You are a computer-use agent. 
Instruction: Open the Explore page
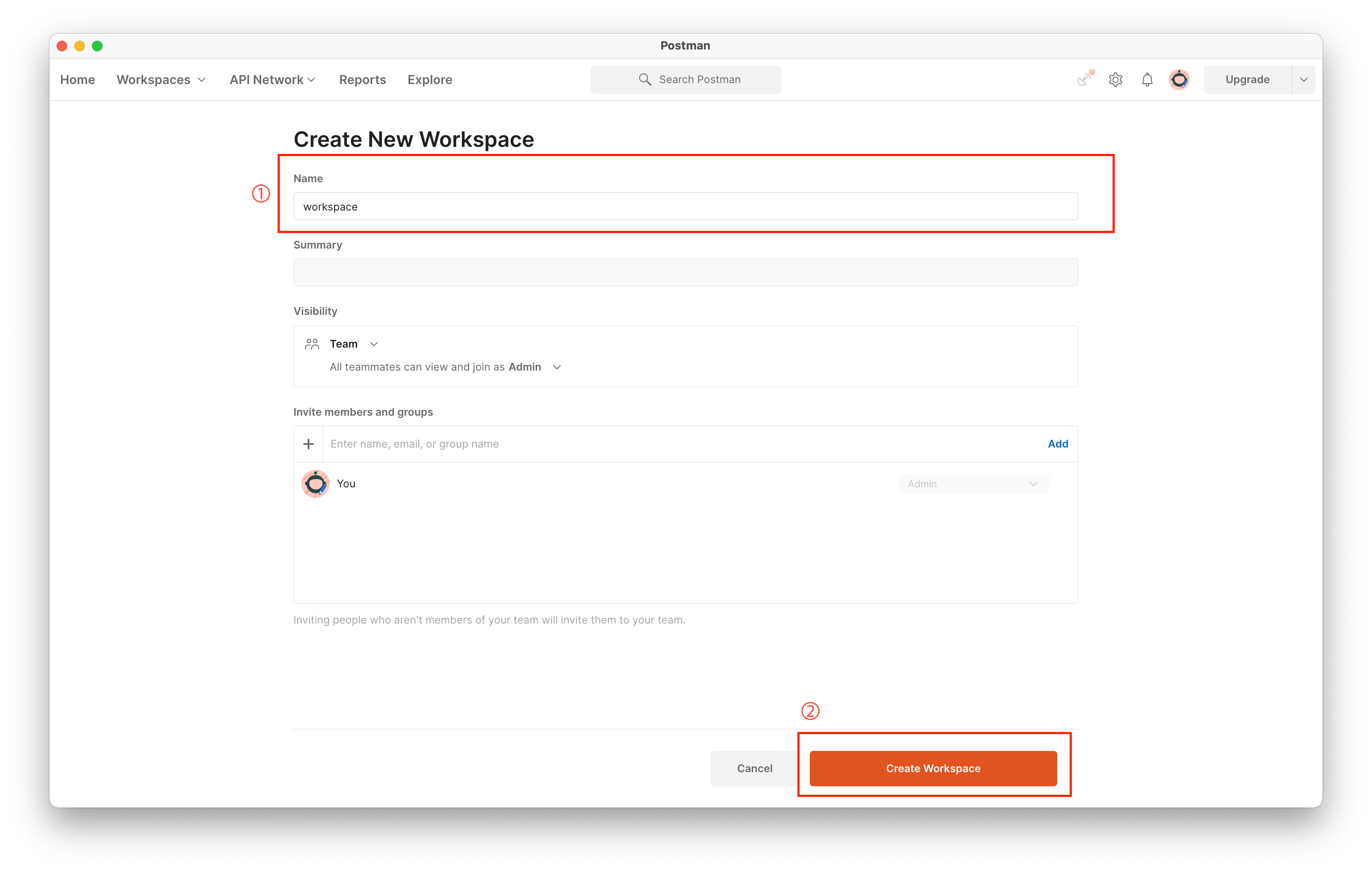(430, 80)
